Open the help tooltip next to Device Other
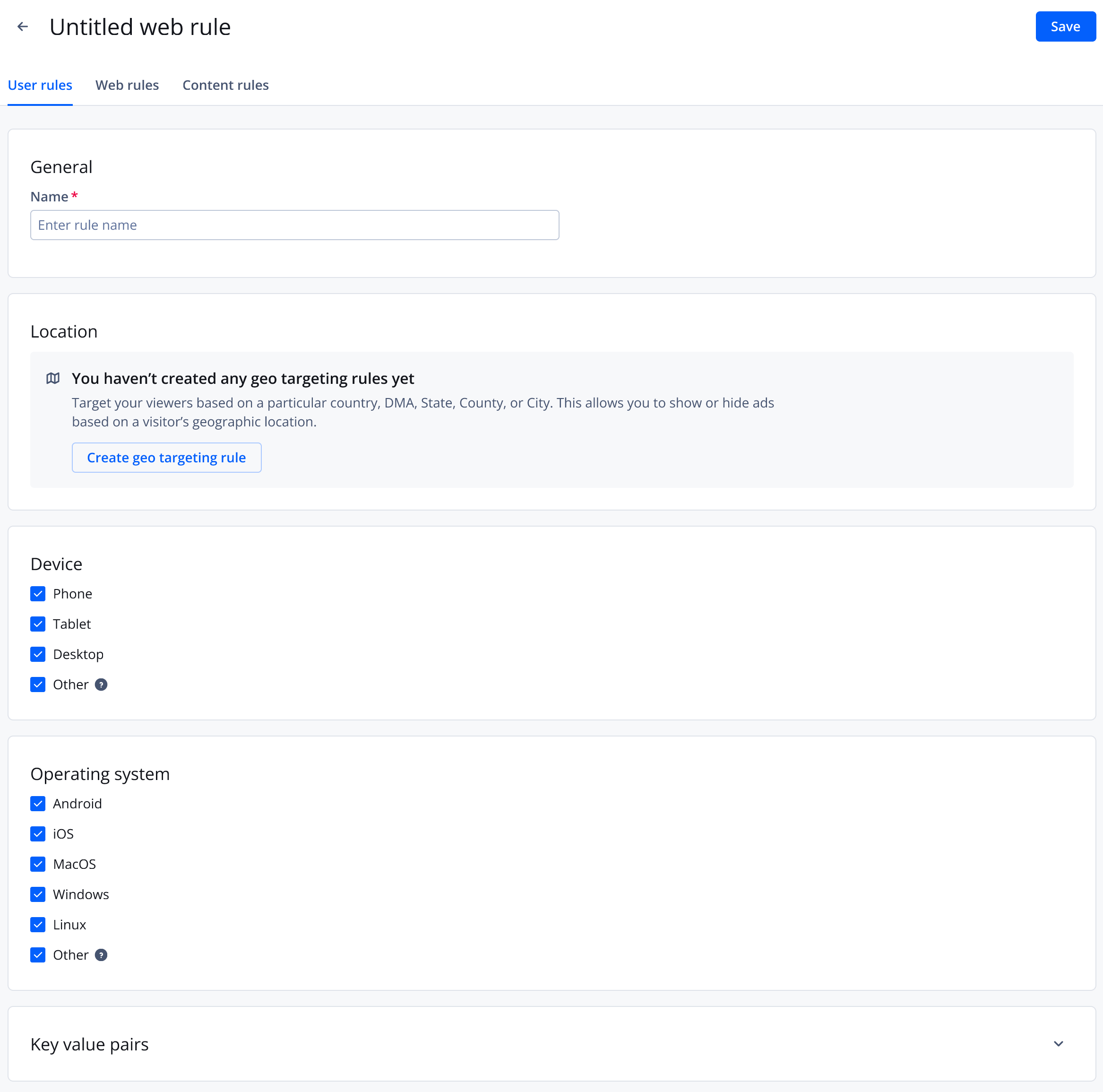The height and width of the screenshot is (1092, 1103). (101, 684)
